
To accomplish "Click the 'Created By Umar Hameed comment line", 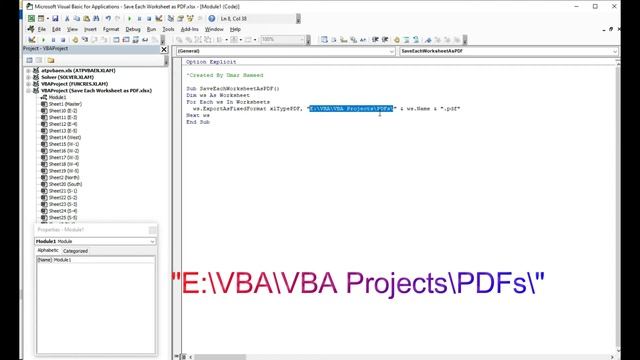I will pyautogui.click(x=225, y=76).
